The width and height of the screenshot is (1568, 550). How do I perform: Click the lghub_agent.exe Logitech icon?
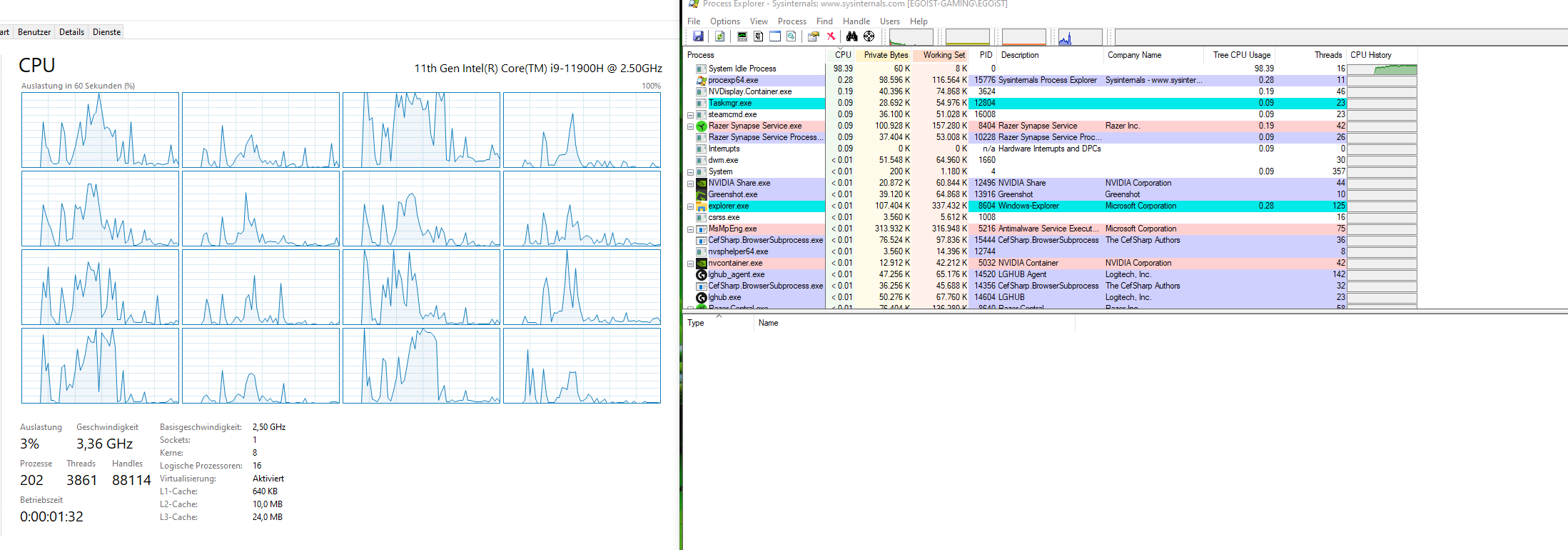(x=702, y=274)
